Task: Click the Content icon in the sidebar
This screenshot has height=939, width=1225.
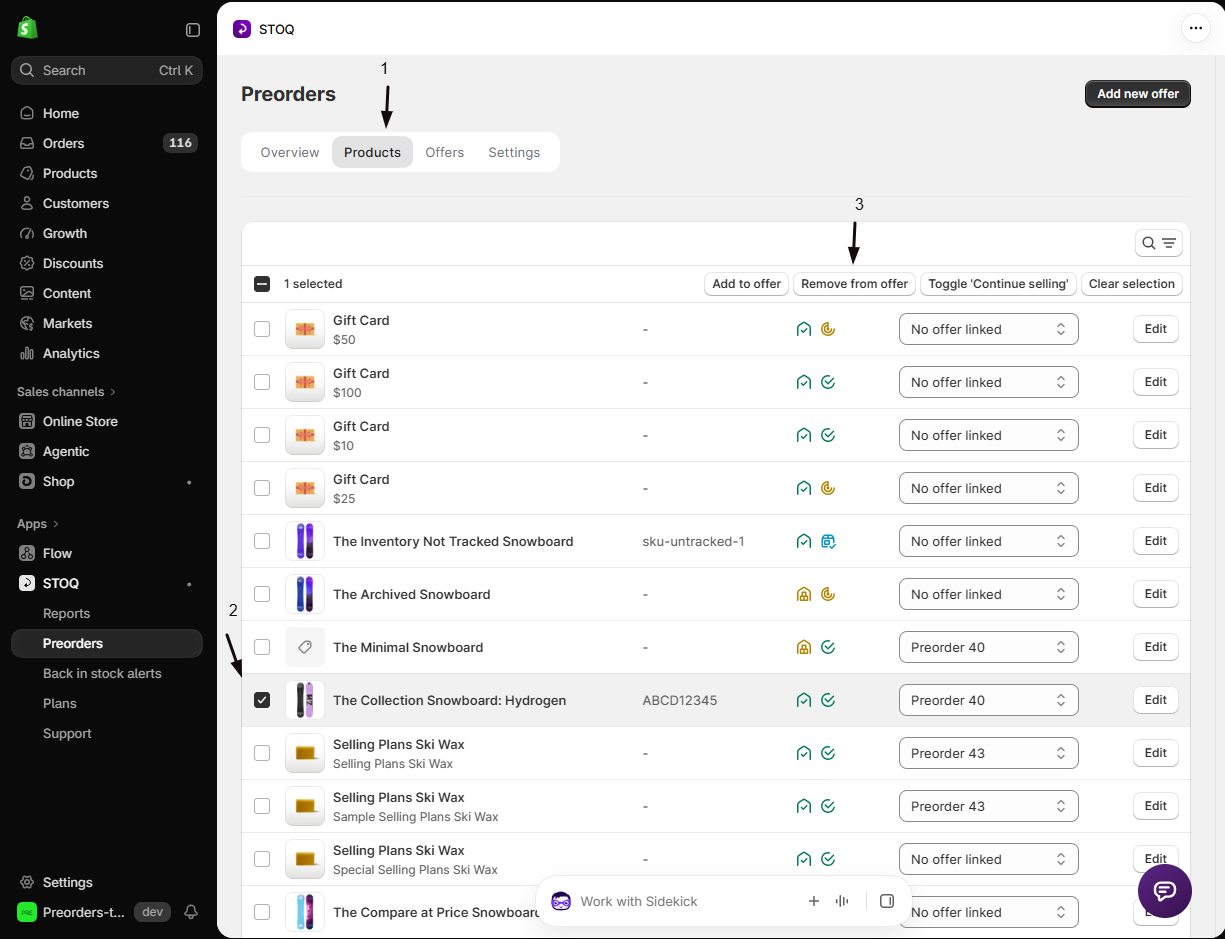Action: (x=27, y=293)
